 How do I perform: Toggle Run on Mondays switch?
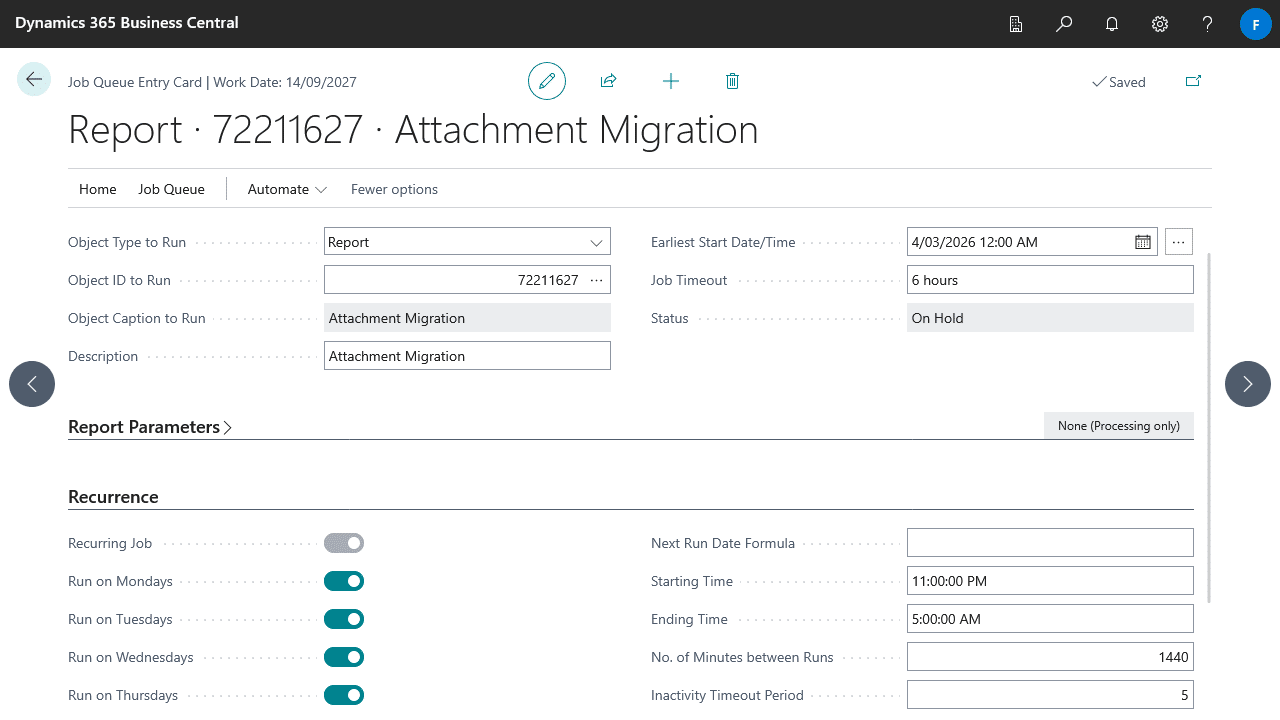tap(344, 581)
